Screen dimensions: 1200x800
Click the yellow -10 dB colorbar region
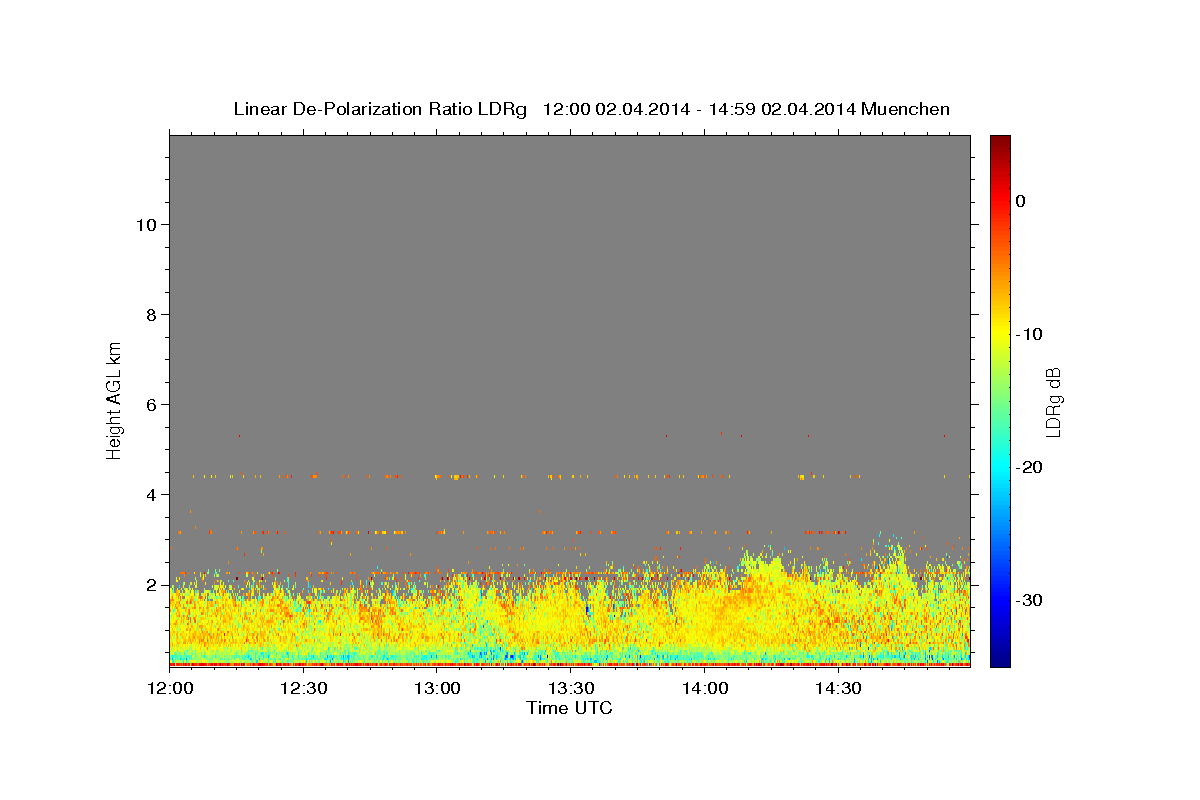click(x=1000, y=333)
